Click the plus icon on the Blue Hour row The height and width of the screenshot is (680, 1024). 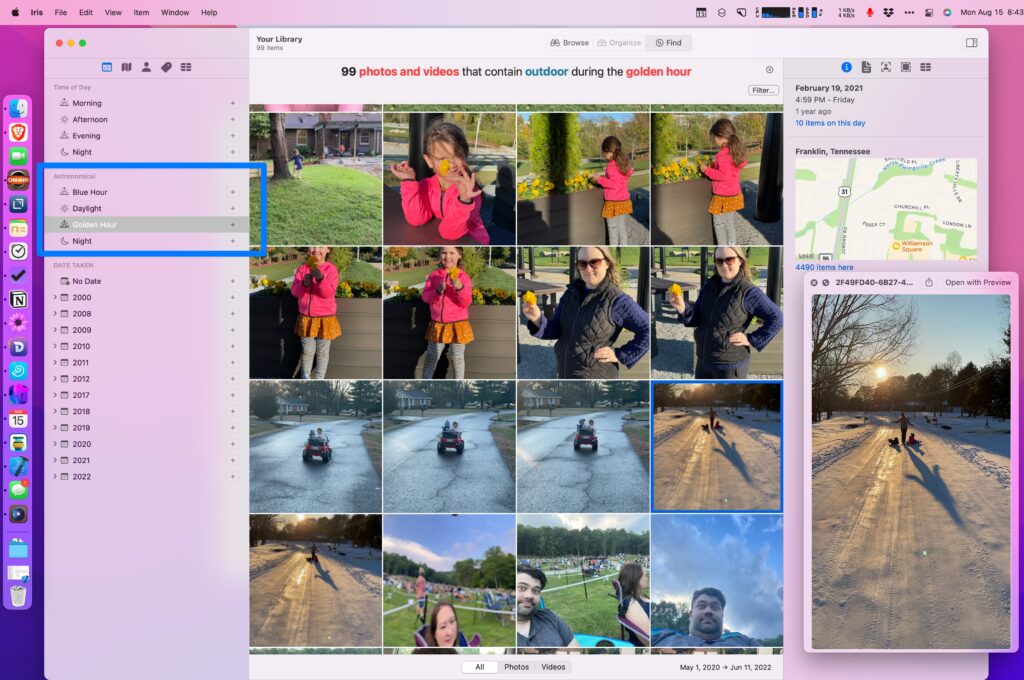pos(232,192)
